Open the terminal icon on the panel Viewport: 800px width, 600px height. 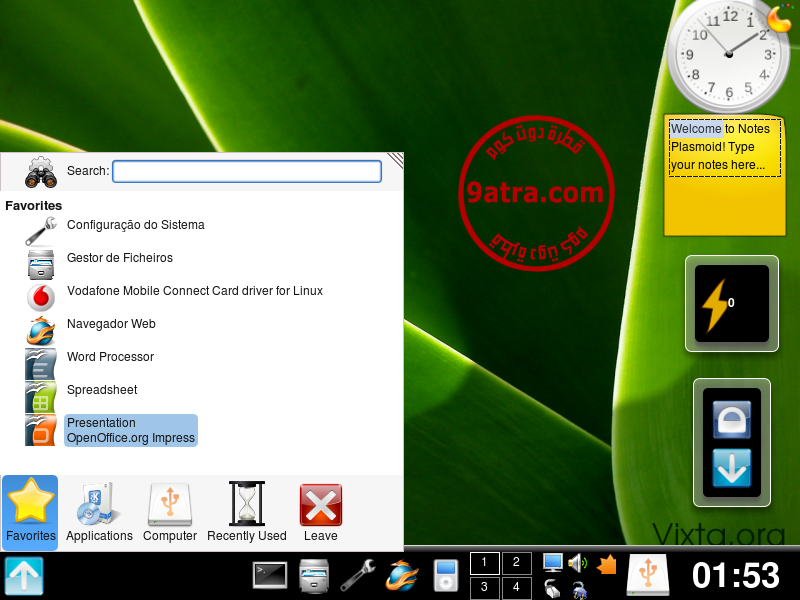click(x=270, y=576)
